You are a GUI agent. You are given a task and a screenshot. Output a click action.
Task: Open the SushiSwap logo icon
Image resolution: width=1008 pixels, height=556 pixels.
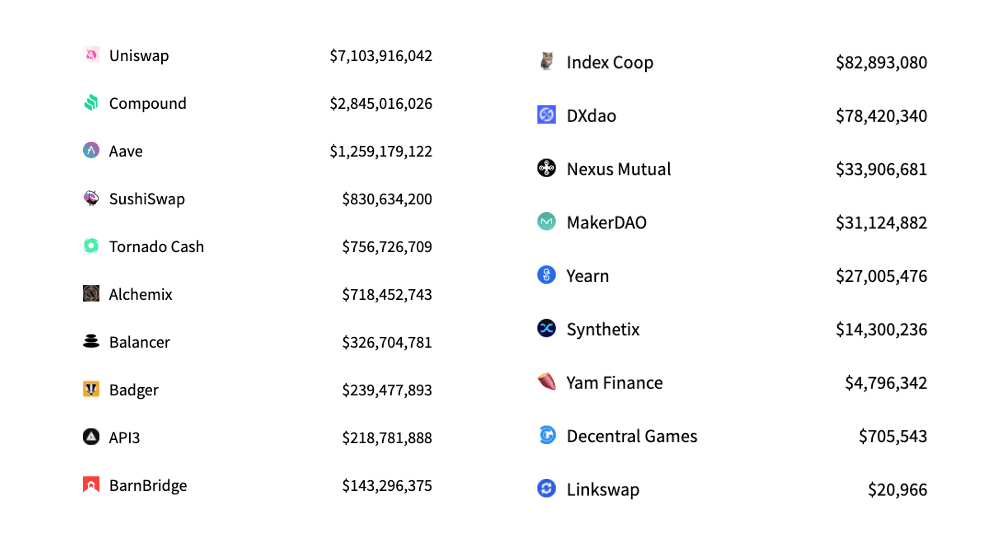[x=91, y=198]
